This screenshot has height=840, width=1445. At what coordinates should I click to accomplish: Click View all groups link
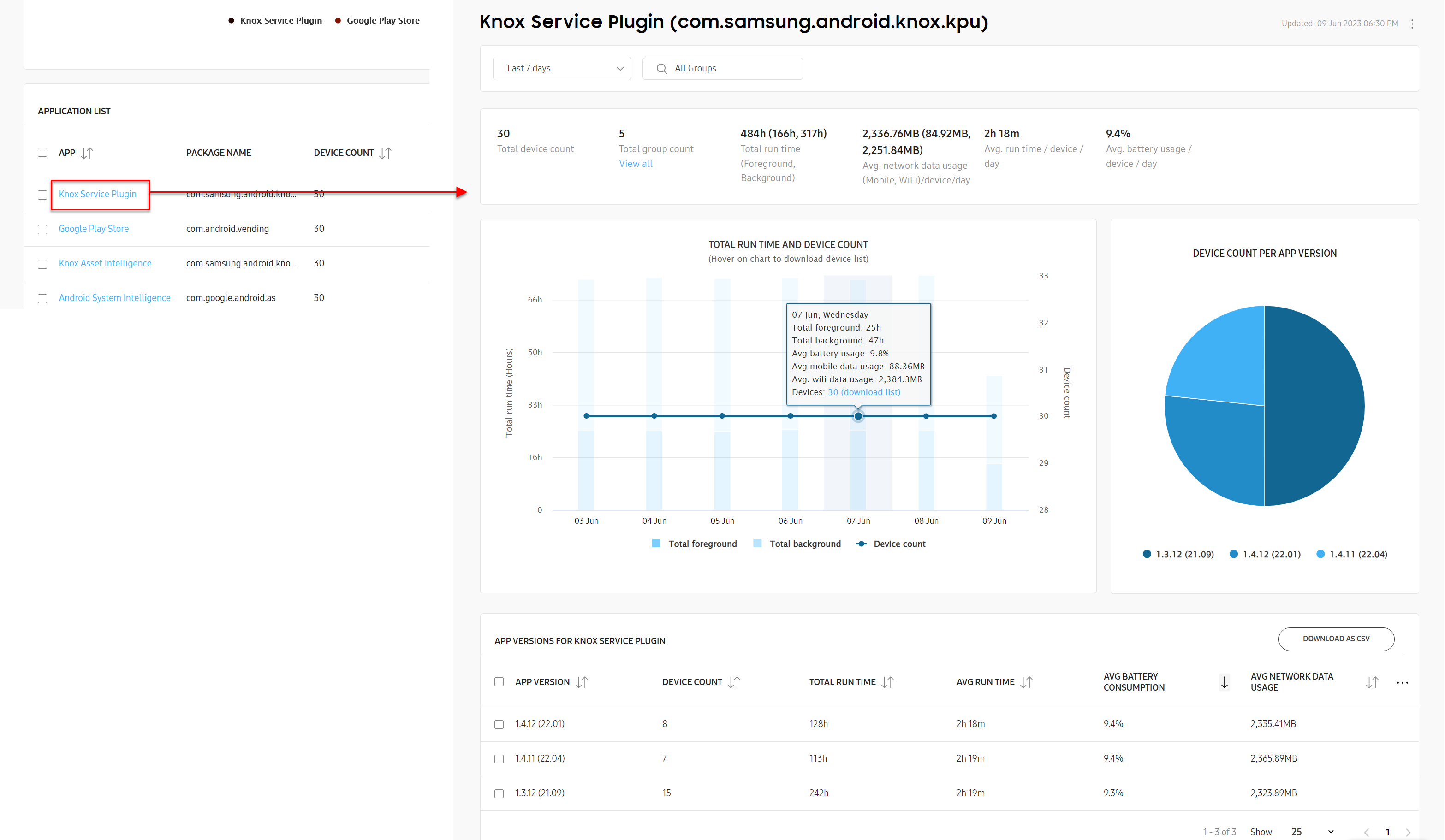coord(636,164)
